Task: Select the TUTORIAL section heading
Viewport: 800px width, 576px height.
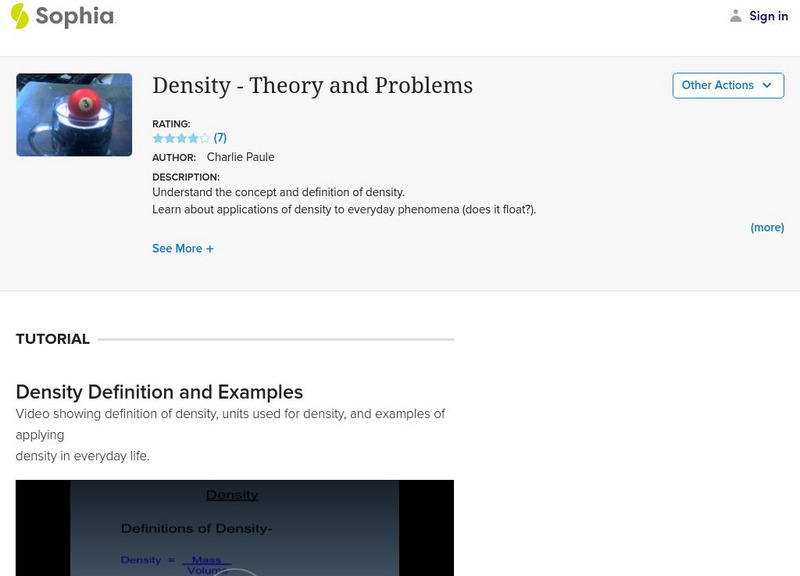Action: click(x=53, y=339)
